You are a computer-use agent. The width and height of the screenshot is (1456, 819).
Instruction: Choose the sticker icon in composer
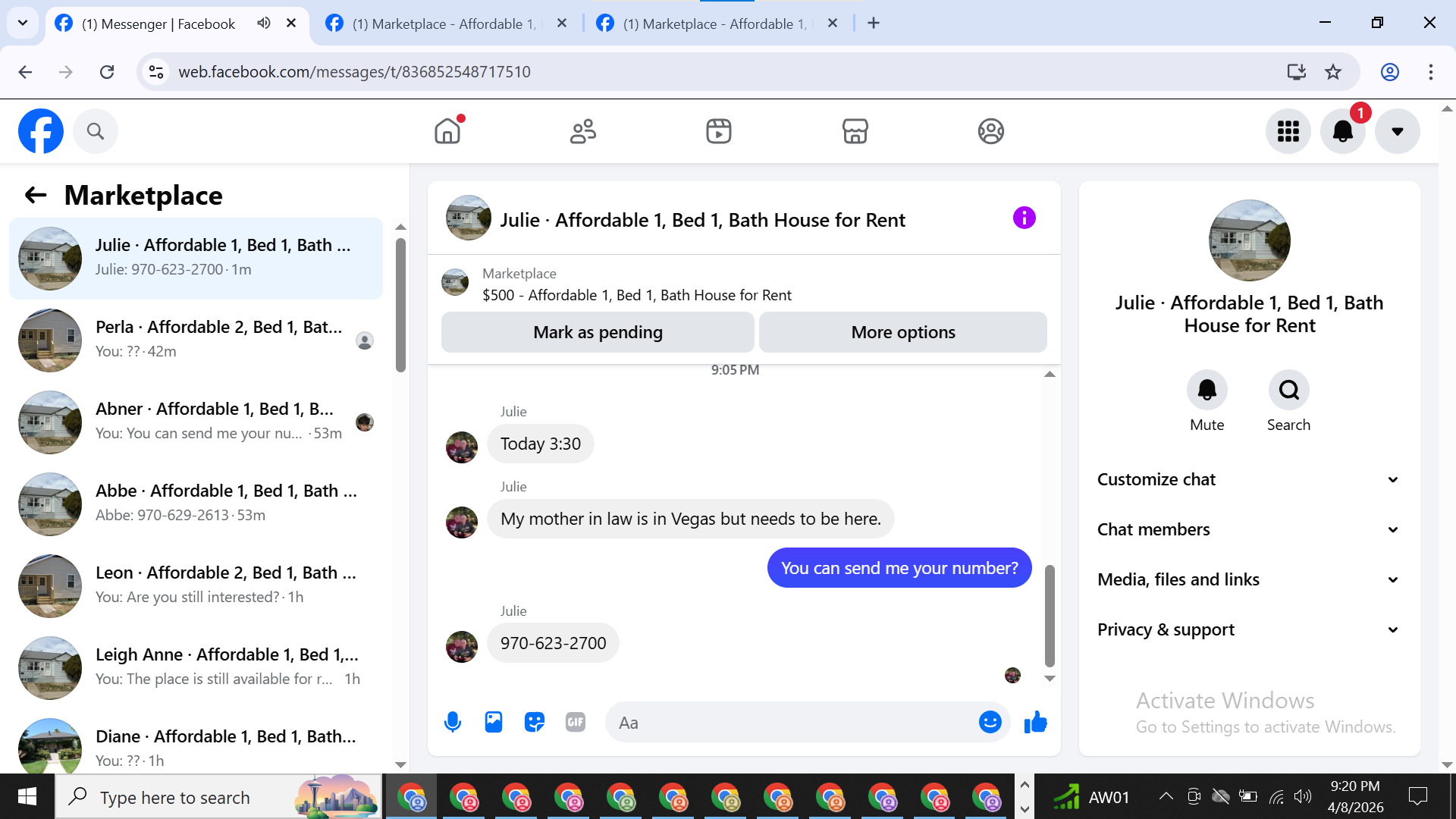coord(535,722)
